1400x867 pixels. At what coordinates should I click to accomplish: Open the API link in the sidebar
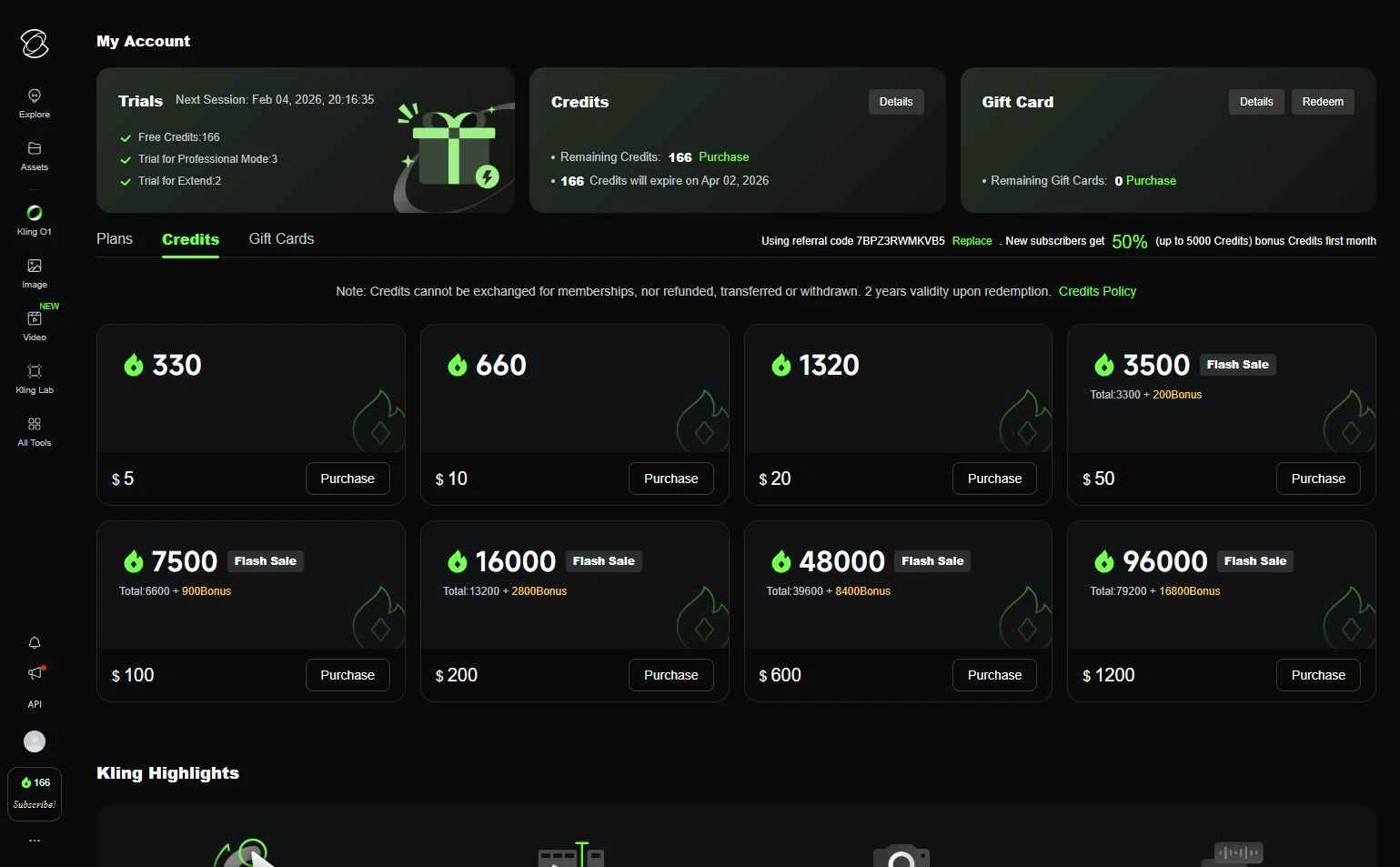[35, 704]
